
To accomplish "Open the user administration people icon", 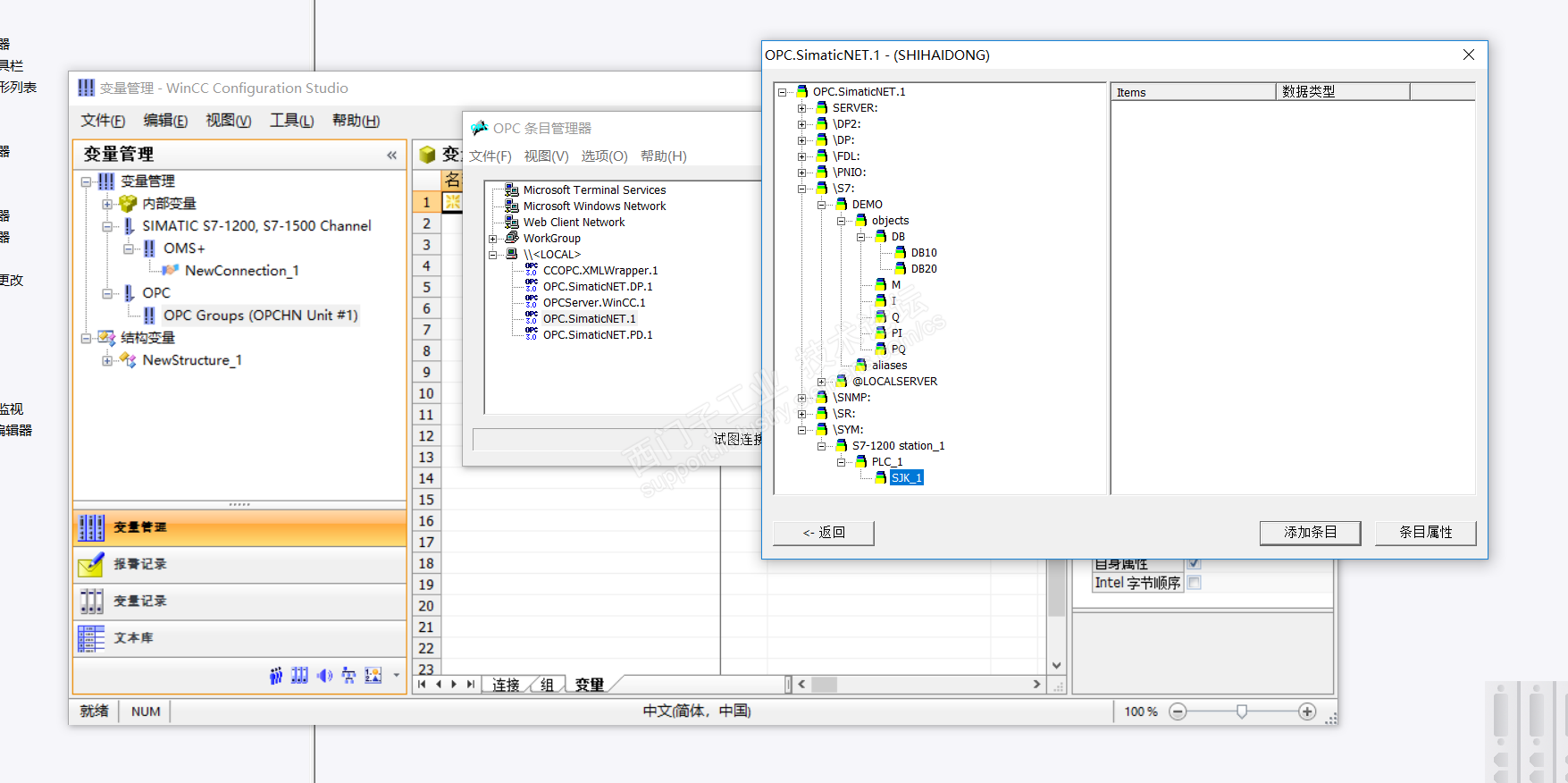I will tap(276, 676).
